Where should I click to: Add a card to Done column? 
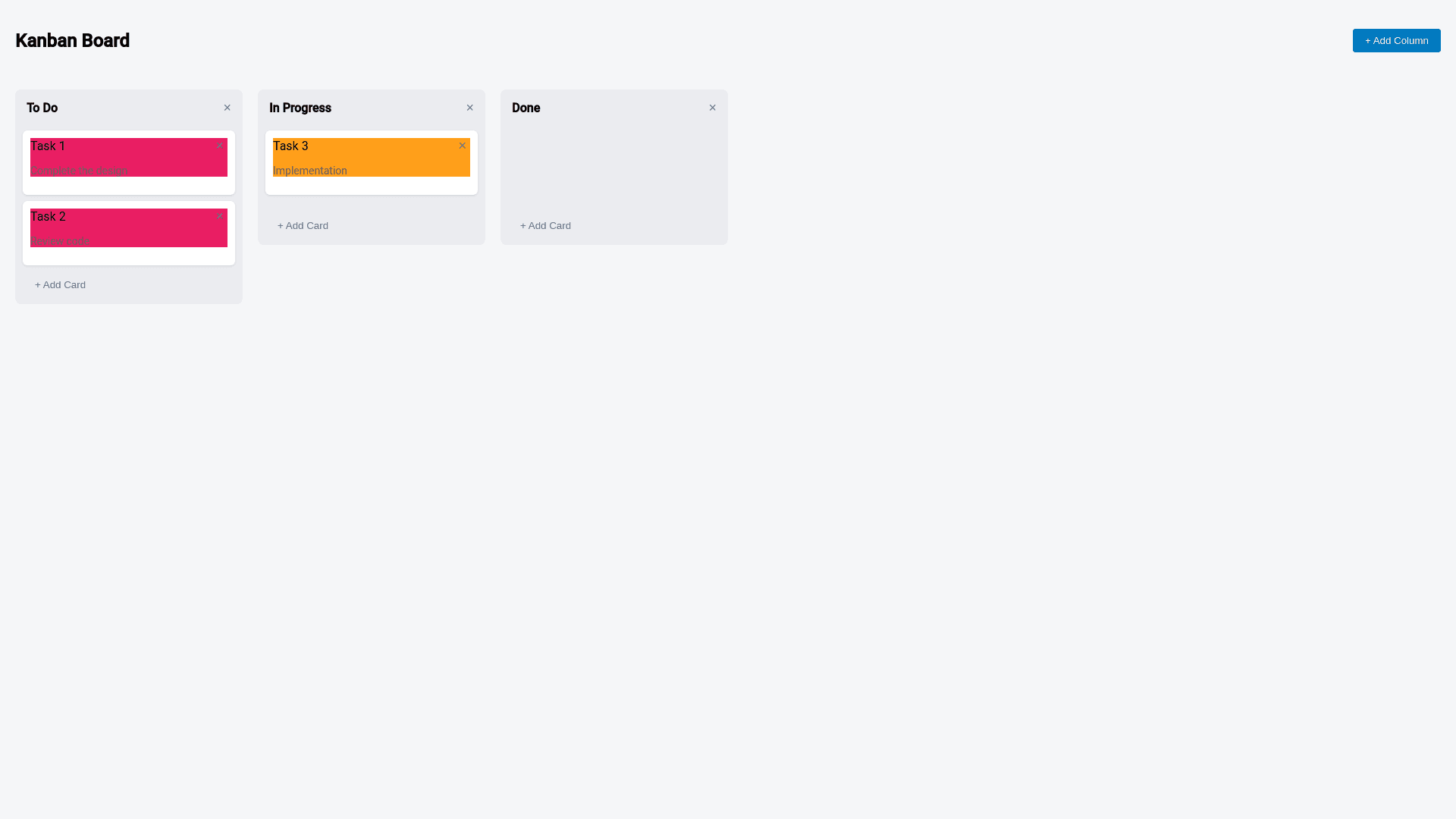click(545, 226)
